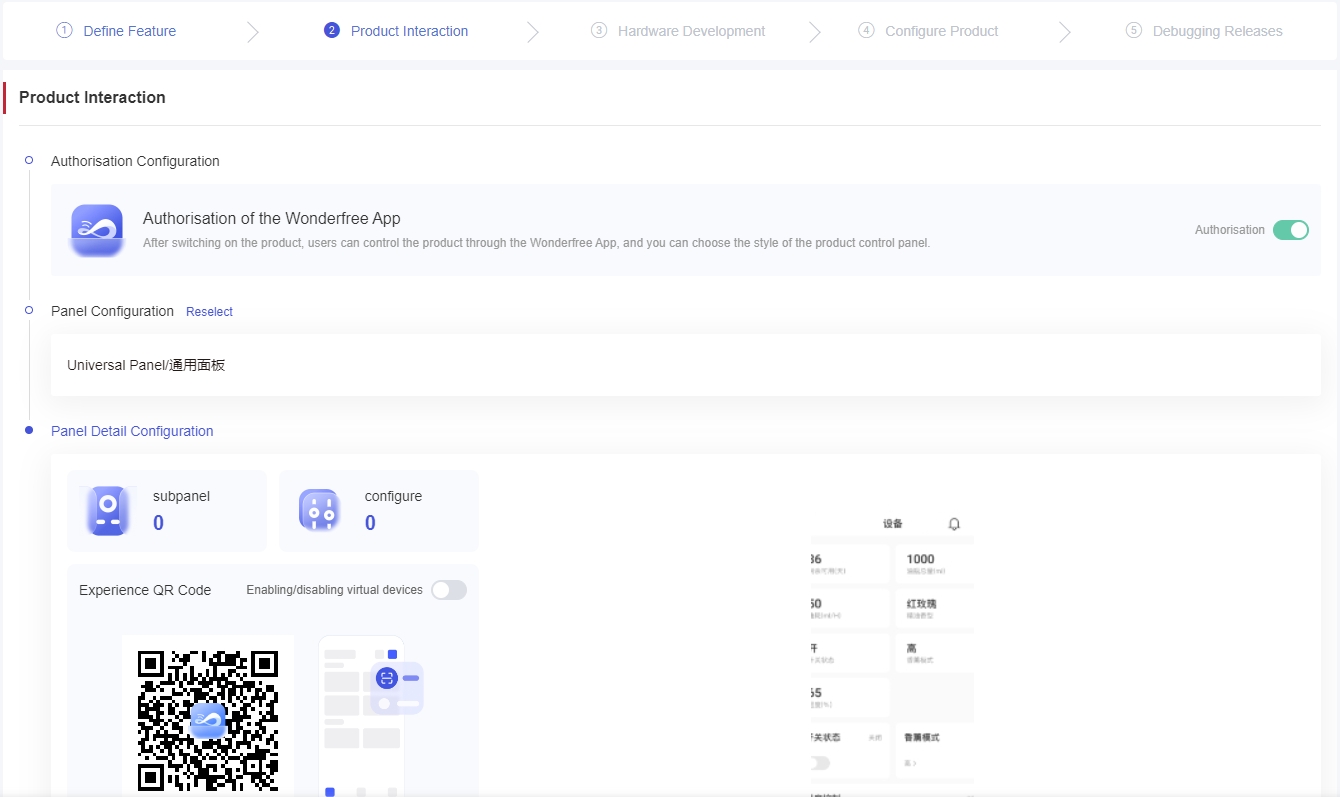Click the configure socket icon

coord(320,510)
